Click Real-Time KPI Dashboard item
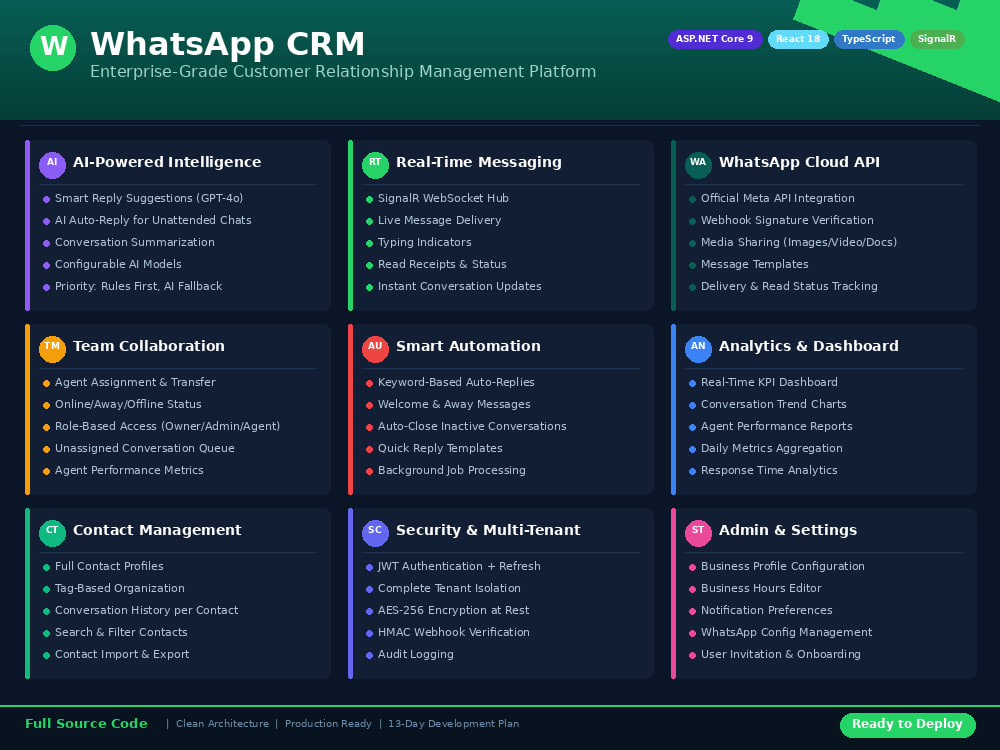1000x750 pixels. [x=769, y=382]
